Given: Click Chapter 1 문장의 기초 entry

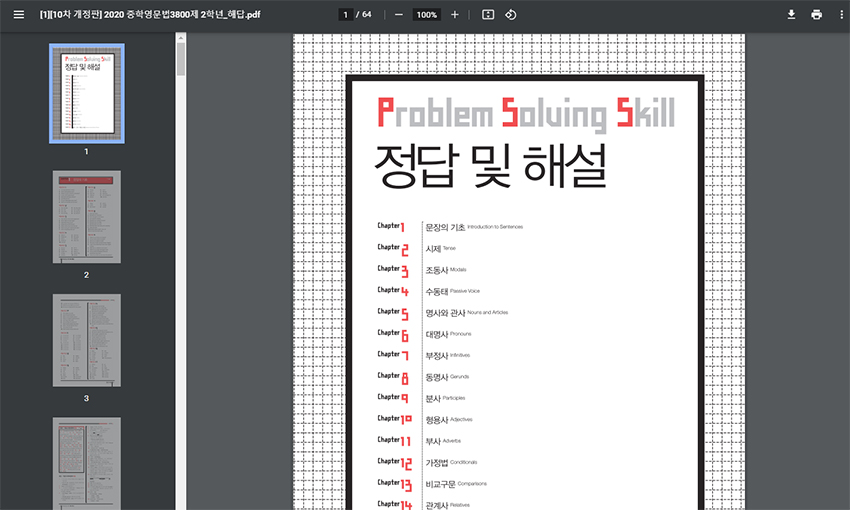Looking at the screenshot, I should pyautogui.click(x=450, y=227).
